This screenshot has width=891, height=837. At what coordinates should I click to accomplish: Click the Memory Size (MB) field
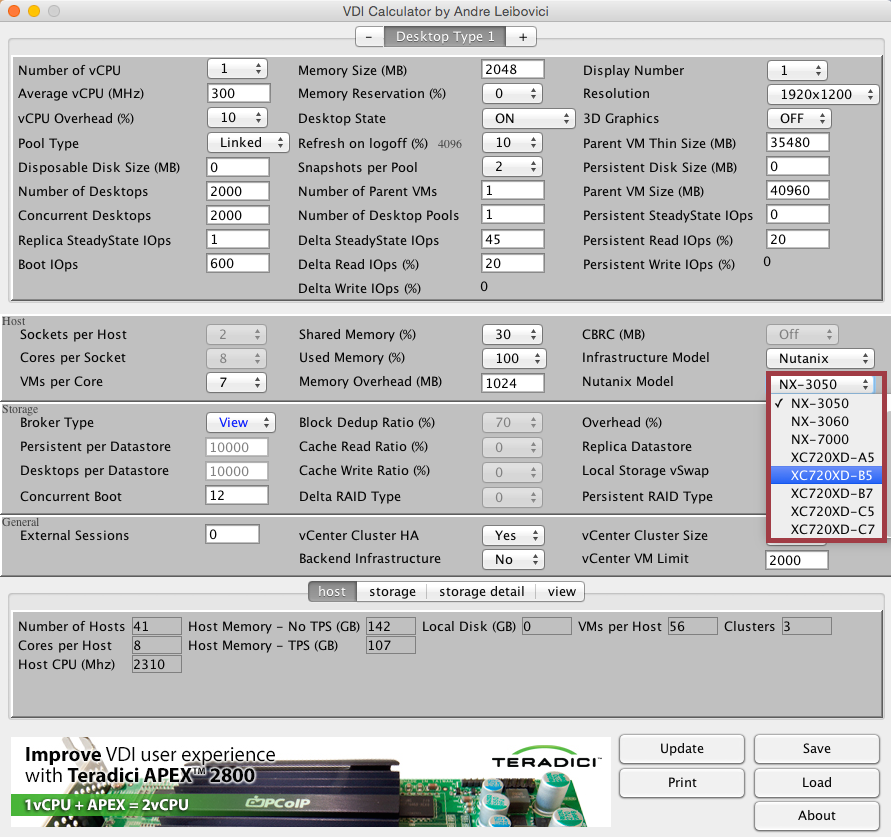pyautogui.click(x=513, y=69)
